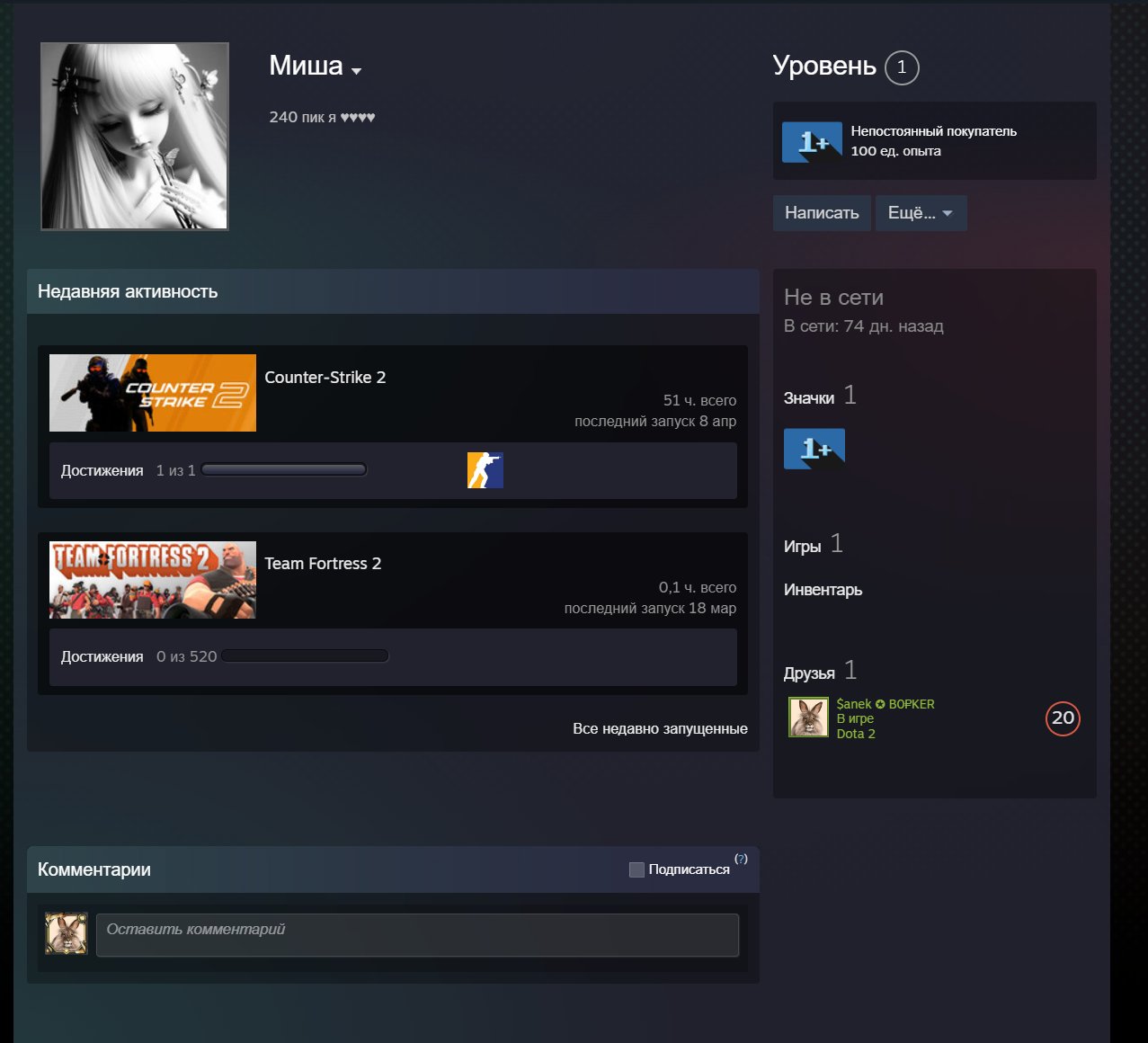This screenshot has width=1148, height=1043.
Task: Click 'последний запуск 18 мар' text
Action: point(650,608)
